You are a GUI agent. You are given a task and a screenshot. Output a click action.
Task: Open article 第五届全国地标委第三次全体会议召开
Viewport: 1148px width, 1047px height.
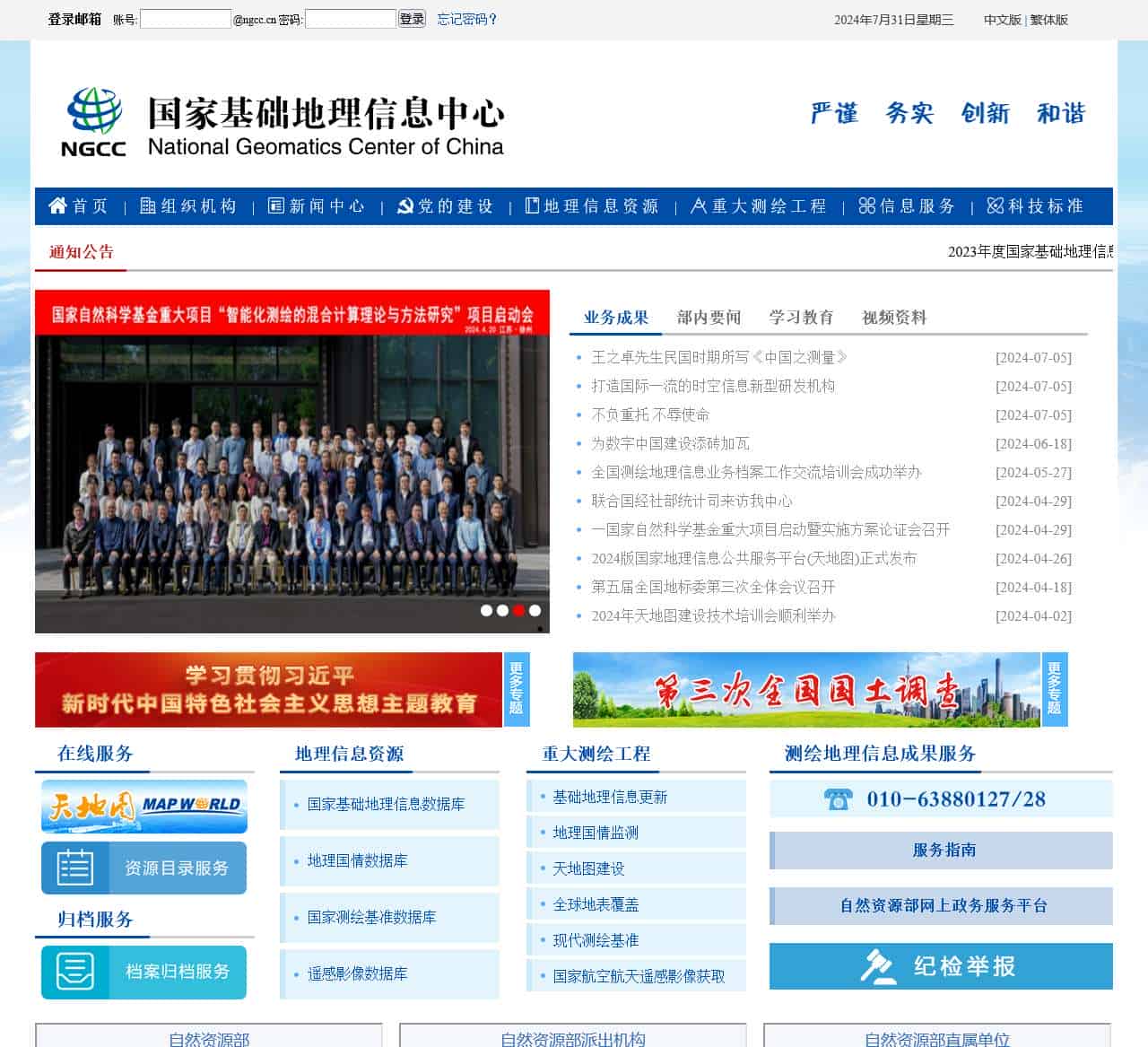coord(713,587)
